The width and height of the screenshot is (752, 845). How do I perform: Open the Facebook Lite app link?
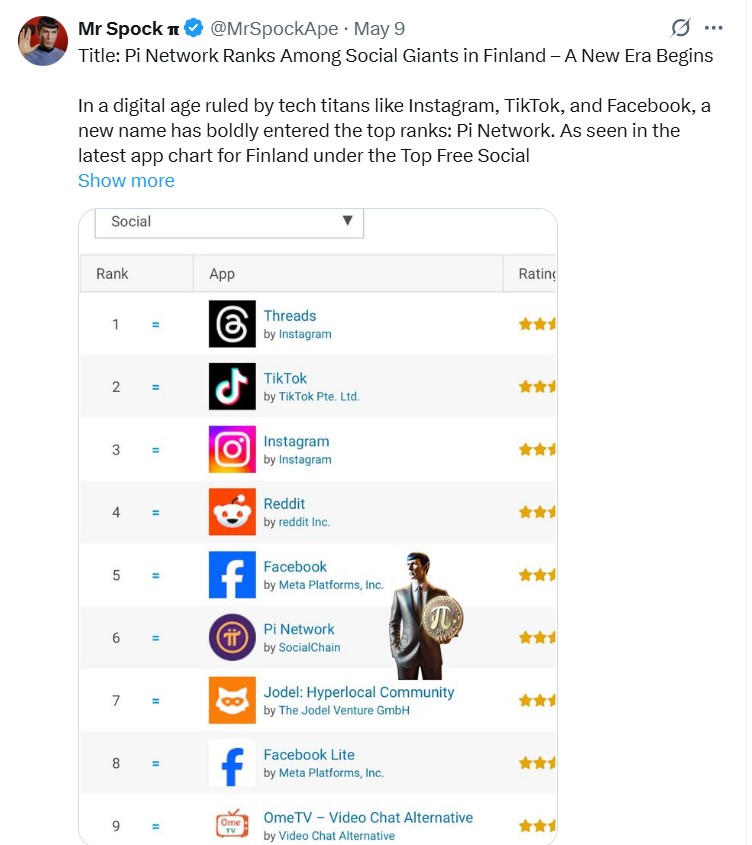[309, 755]
